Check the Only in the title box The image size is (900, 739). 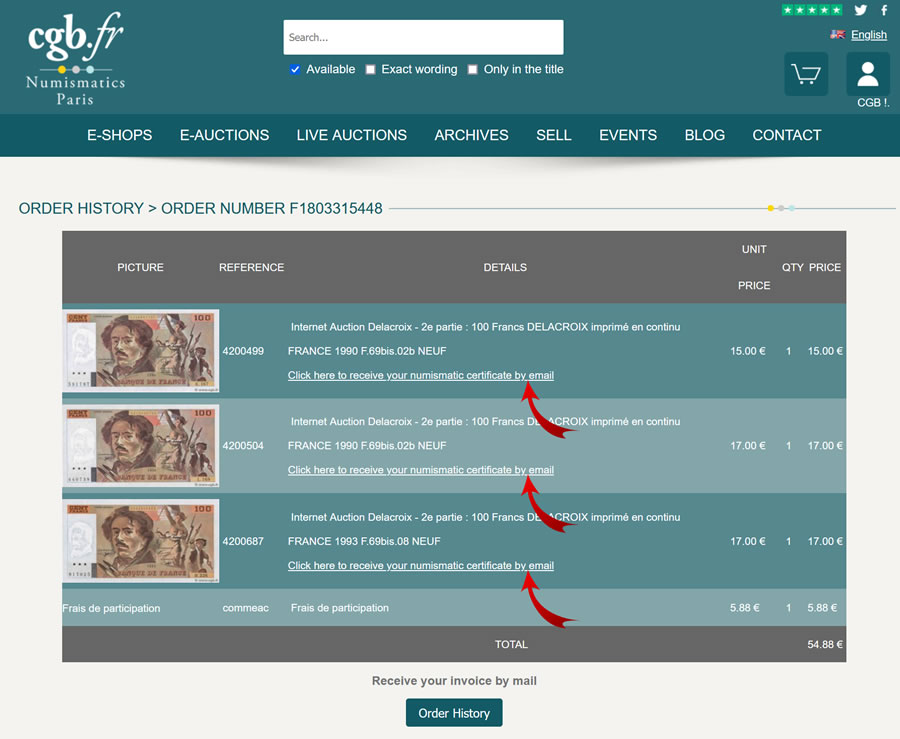[x=472, y=69]
